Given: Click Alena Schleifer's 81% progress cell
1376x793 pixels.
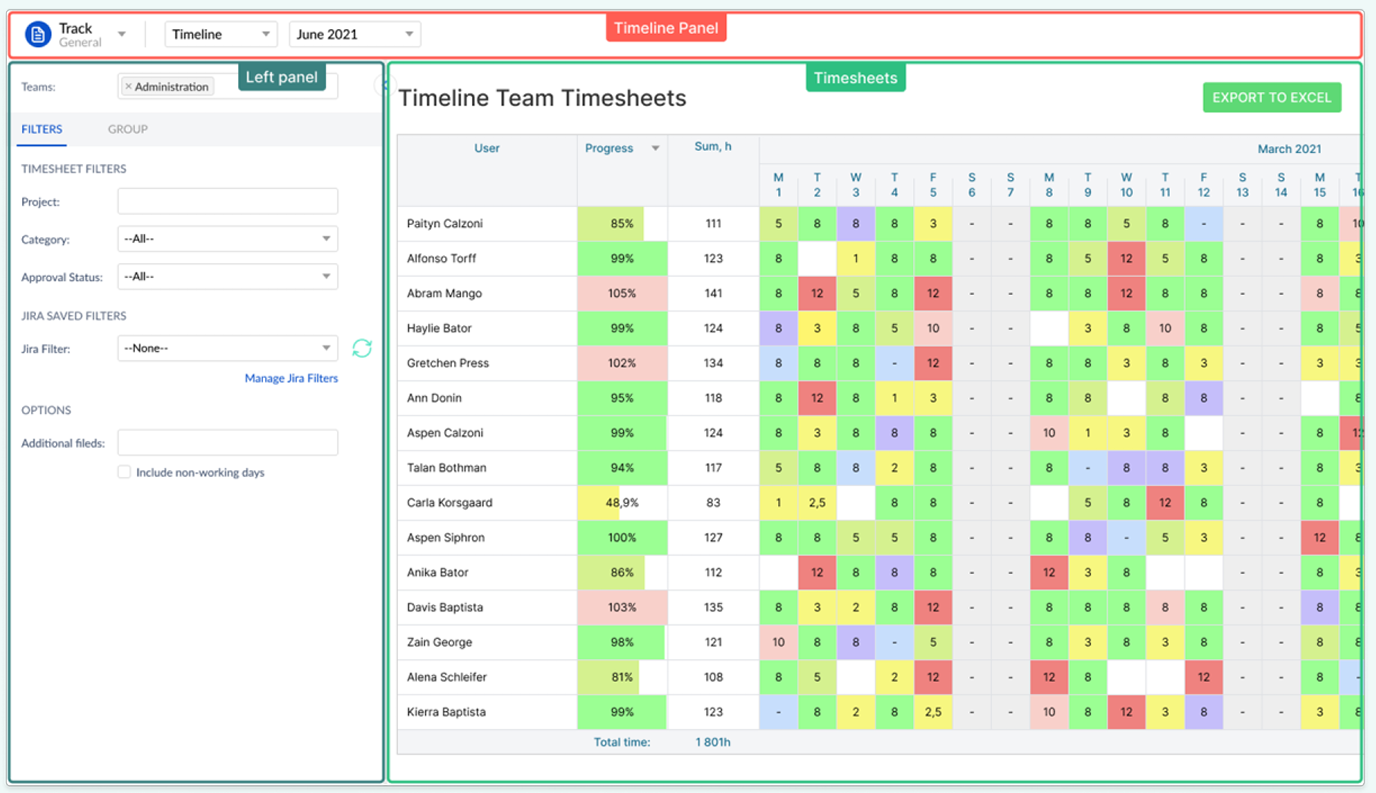Looking at the screenshot, I should pyautogui.click(x=622, y=678).
